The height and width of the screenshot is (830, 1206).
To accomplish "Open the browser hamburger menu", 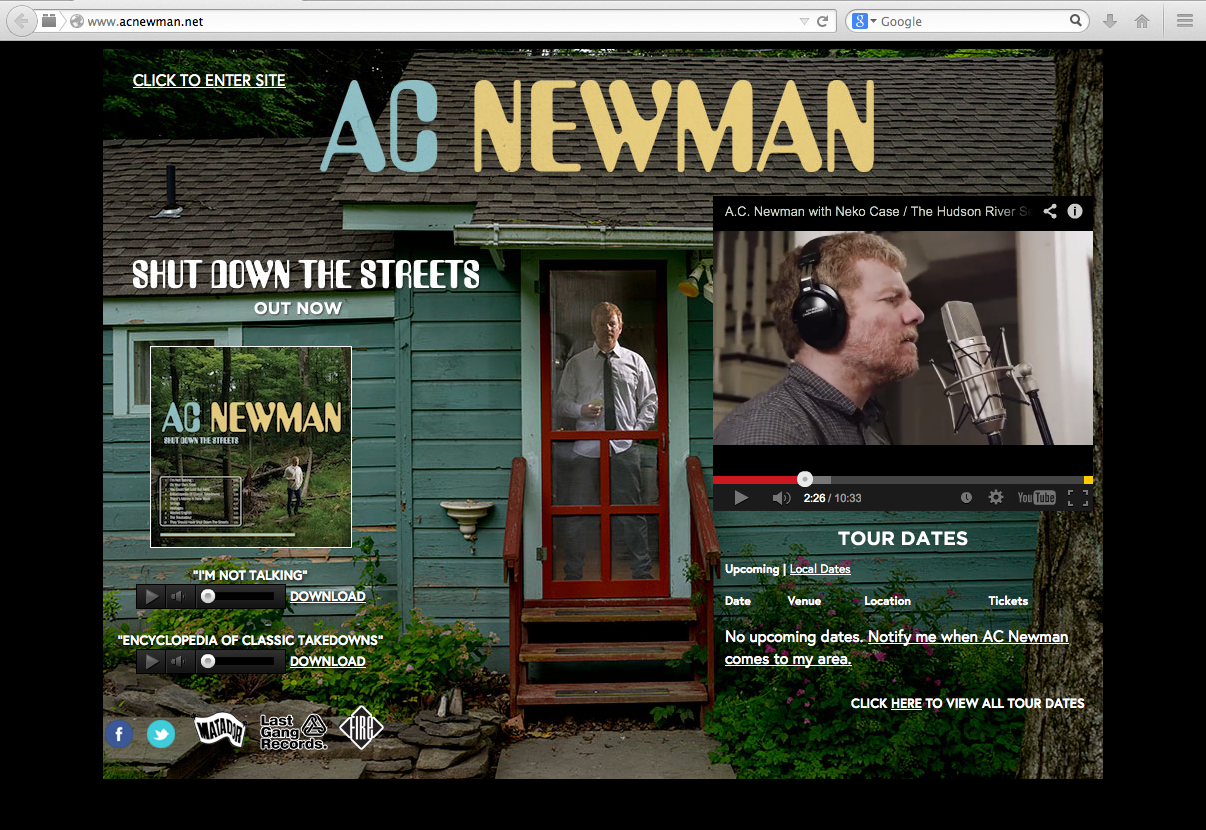I will (1185, 21).
